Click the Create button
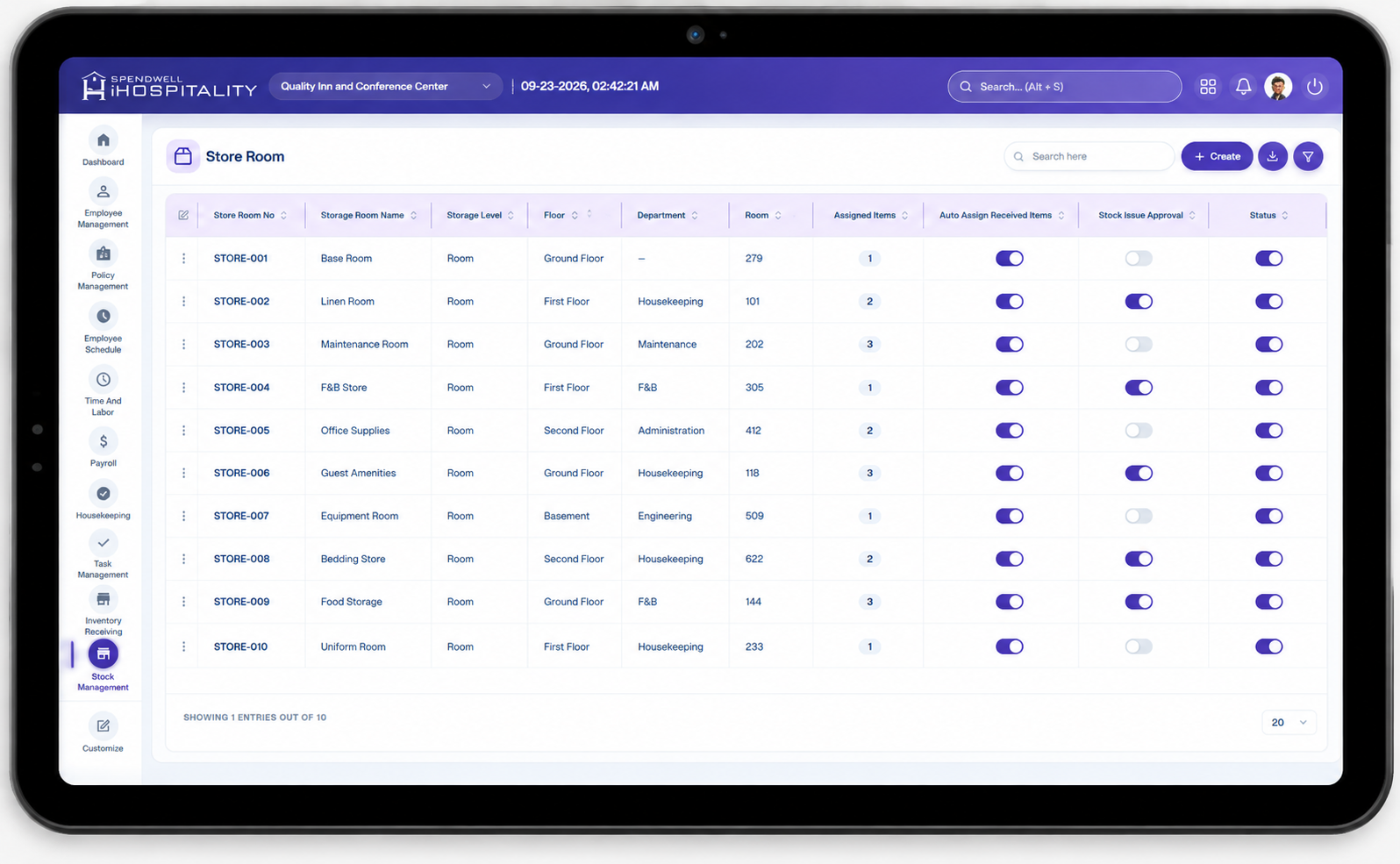The image size is (1400, 864). [x=1217, y=156]
